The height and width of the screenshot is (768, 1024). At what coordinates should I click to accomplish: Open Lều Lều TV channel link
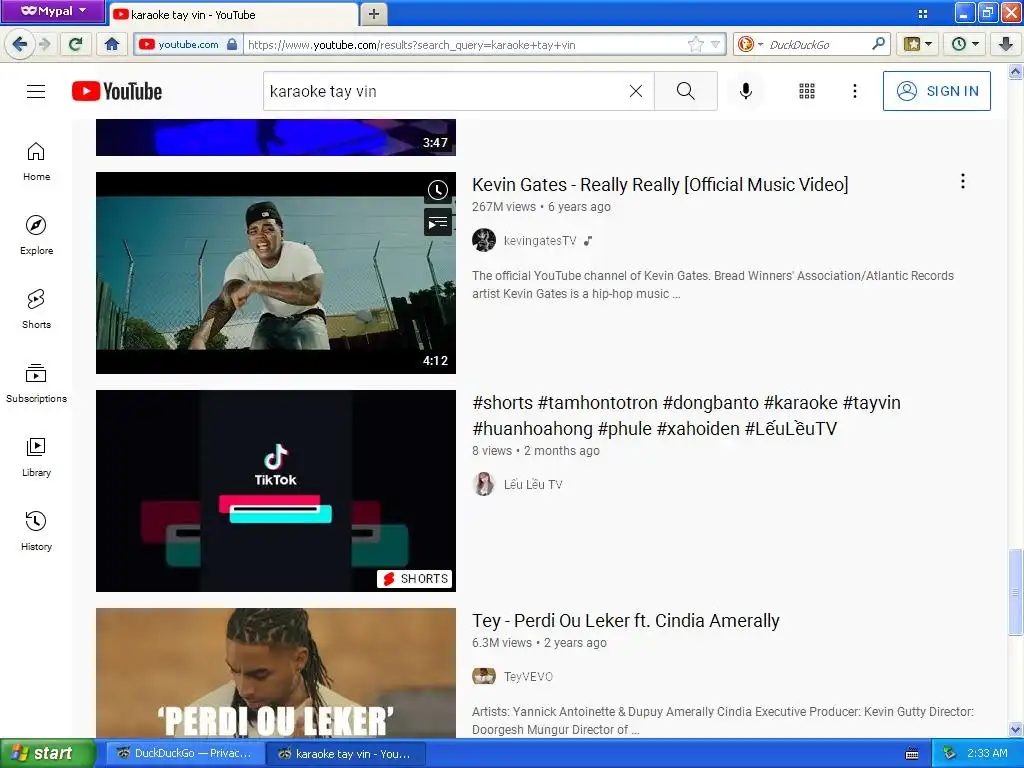(533, 485)
